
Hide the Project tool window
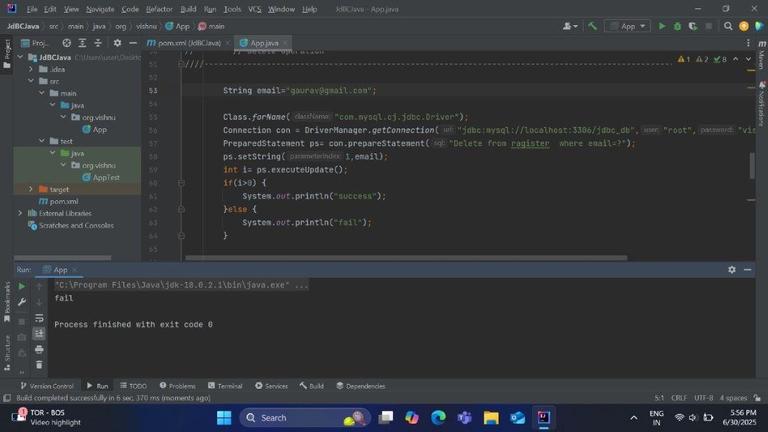[133, 43]
